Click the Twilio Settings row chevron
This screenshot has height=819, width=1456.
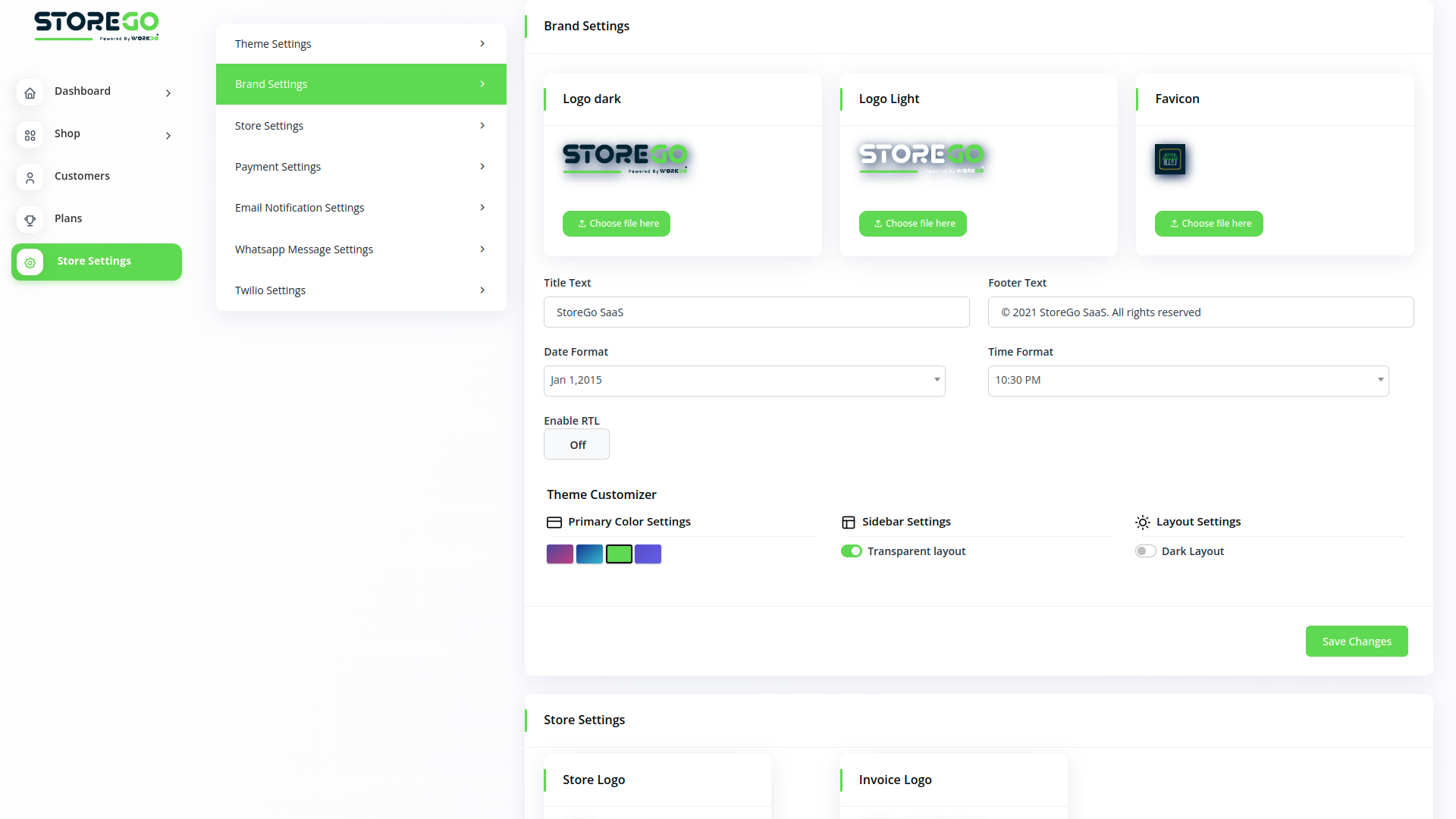tap(482, 290)
